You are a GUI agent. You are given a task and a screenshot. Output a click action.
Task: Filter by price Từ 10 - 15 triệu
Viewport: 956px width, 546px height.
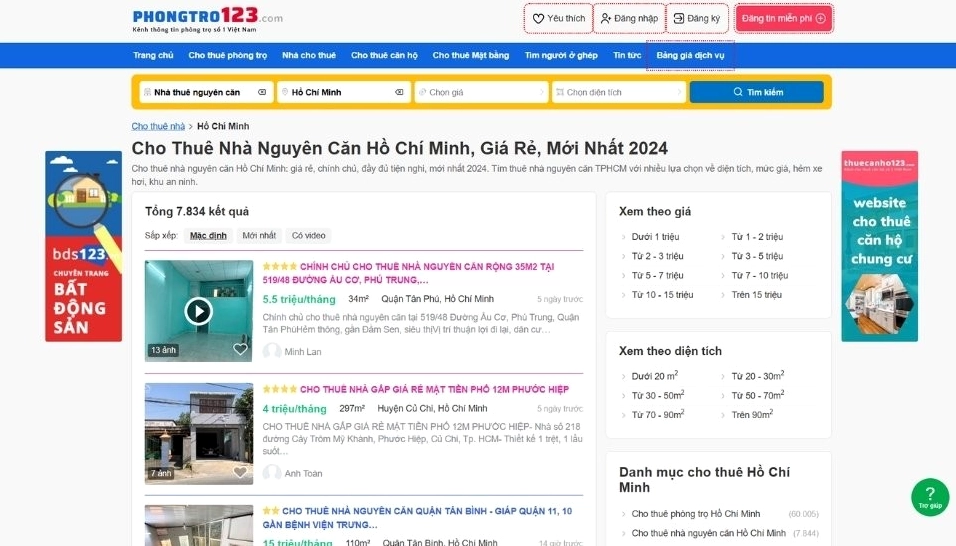point(662,295)
